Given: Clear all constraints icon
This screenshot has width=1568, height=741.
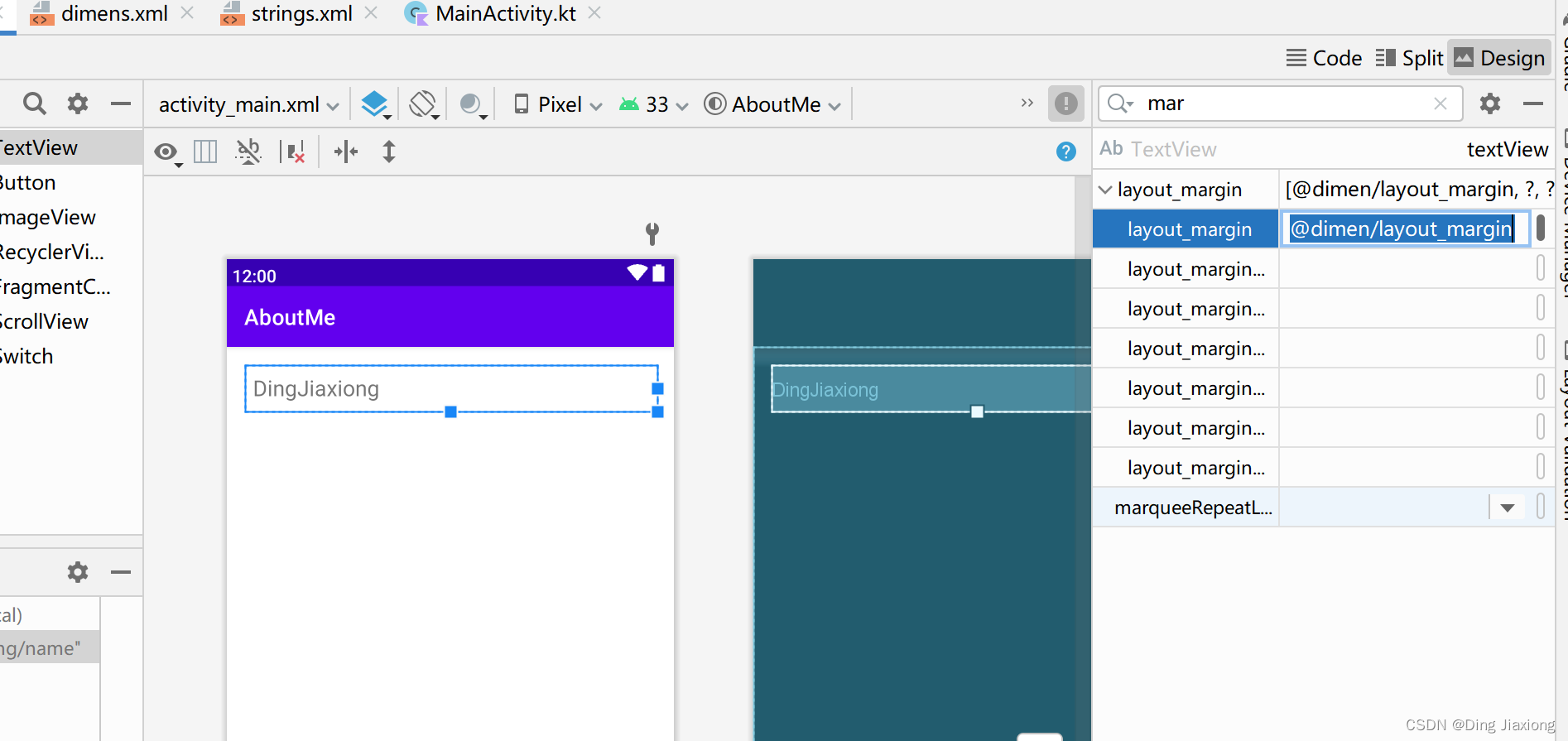Looking at the screenshot, I should point(292,152).
